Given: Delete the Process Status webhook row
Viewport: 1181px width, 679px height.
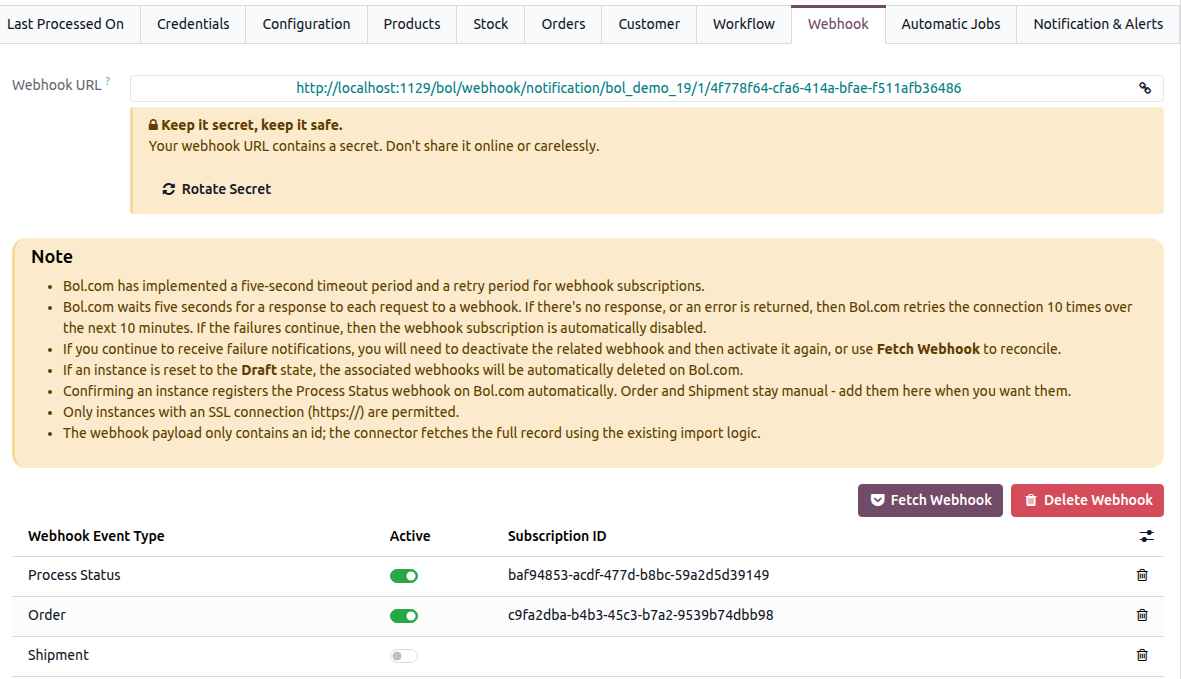Looking at the screenshot, I should 1142,575.
